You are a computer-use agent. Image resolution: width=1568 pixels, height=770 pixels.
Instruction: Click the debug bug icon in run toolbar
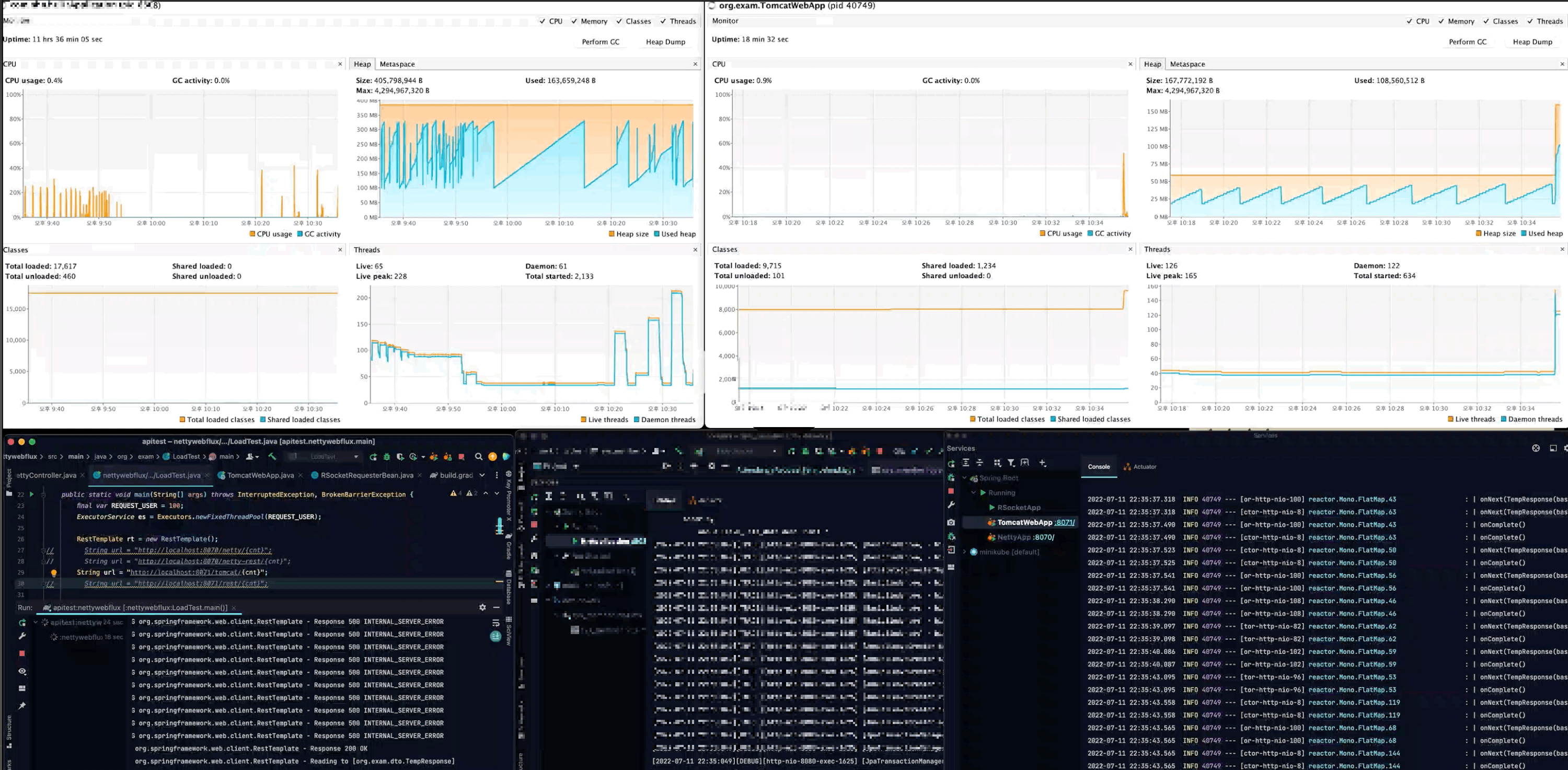click(x=387, y=456)
